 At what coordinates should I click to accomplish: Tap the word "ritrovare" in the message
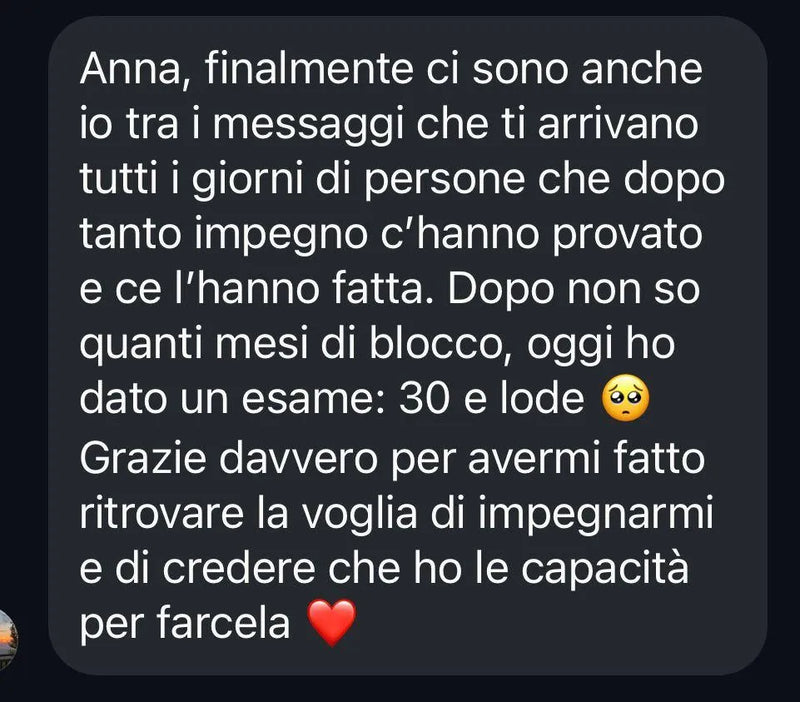click(x=162, y=513)
